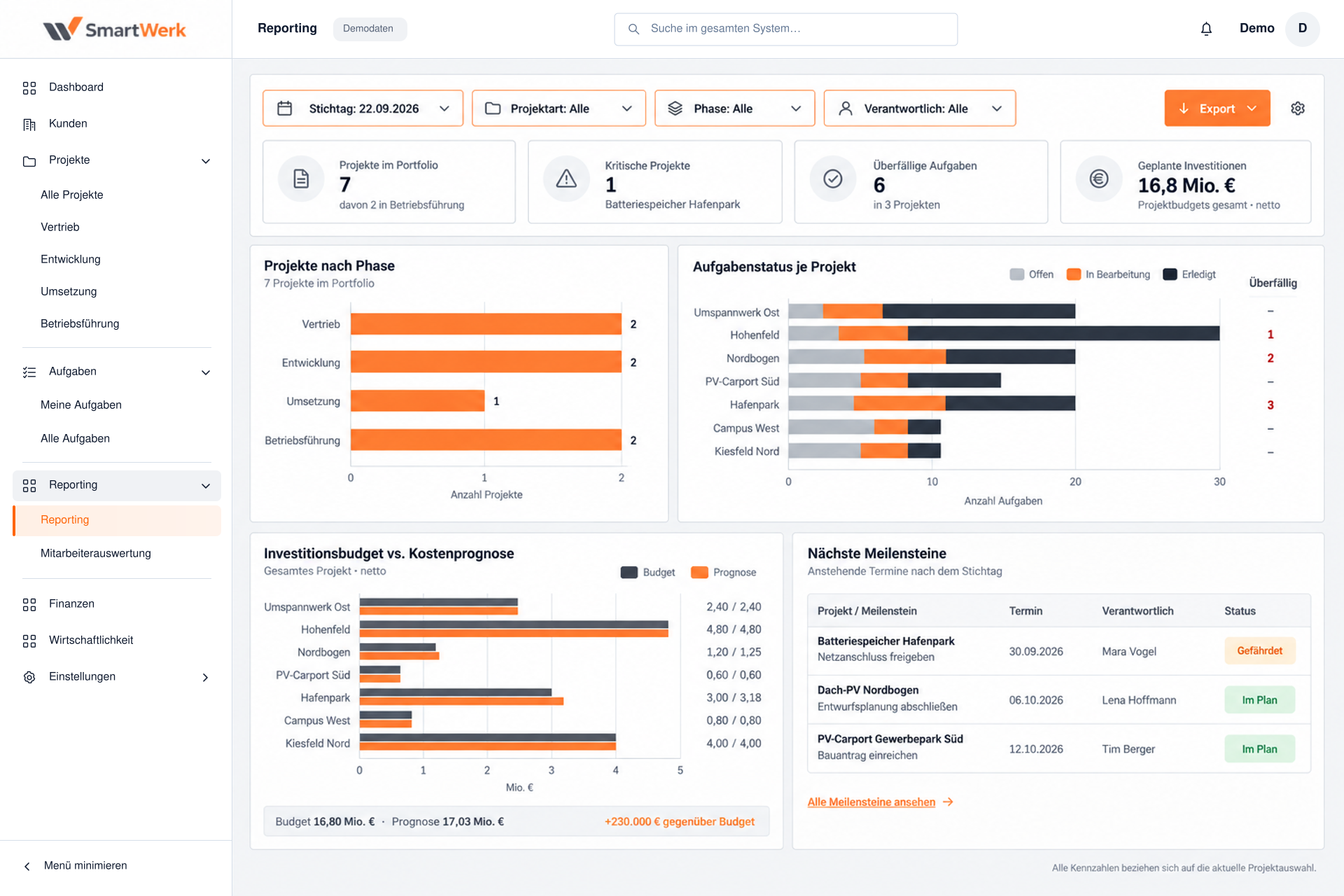The image size is (1344, 896).
Task: Collapse the Reporting sidebar section chevron
Action: [206, 486]
